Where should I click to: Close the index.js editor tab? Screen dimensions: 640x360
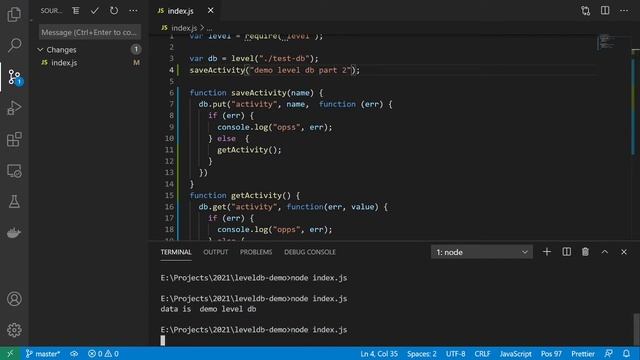[x=211, y=11]
